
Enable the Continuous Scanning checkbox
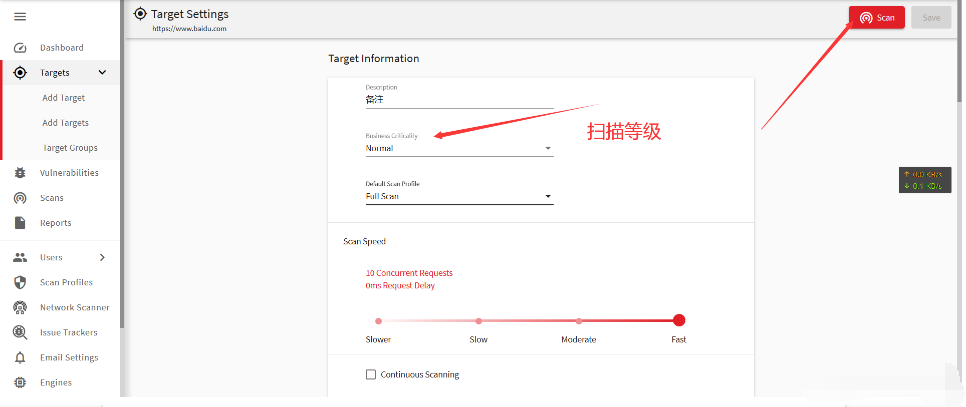[371, 374]
